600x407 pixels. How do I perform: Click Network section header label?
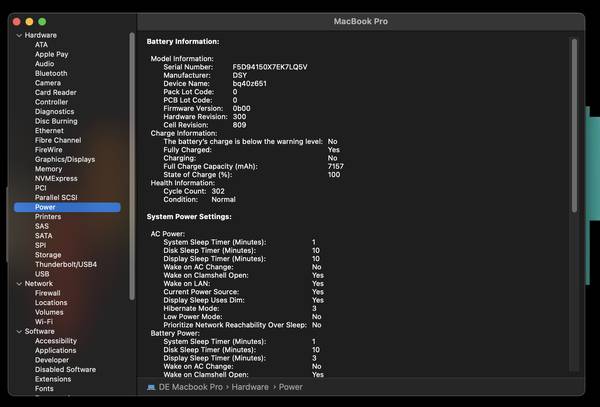[x=39, y=284]
